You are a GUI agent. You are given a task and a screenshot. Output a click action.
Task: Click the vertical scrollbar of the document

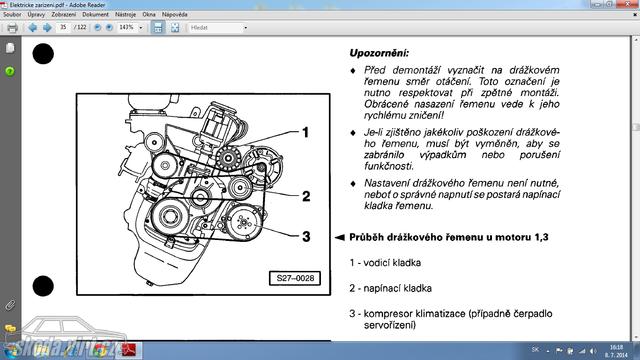(636, 188)
